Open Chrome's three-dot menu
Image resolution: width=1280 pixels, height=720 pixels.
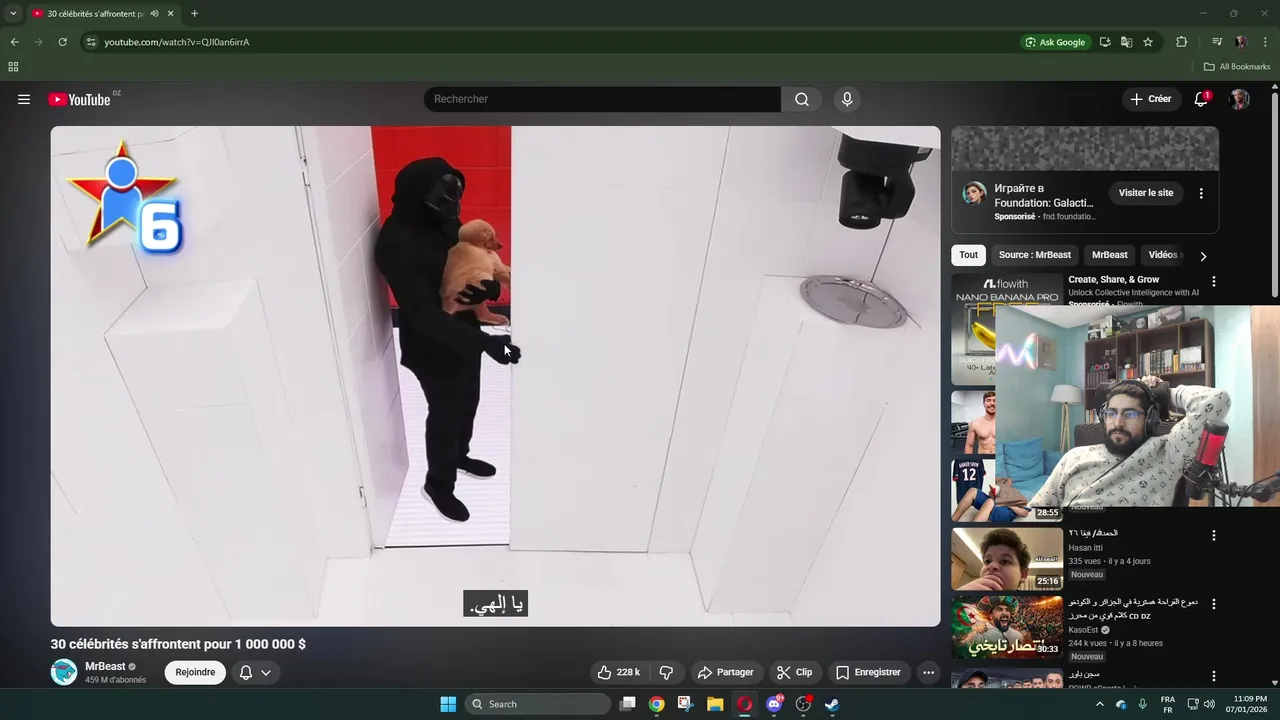pos(1265,42)
